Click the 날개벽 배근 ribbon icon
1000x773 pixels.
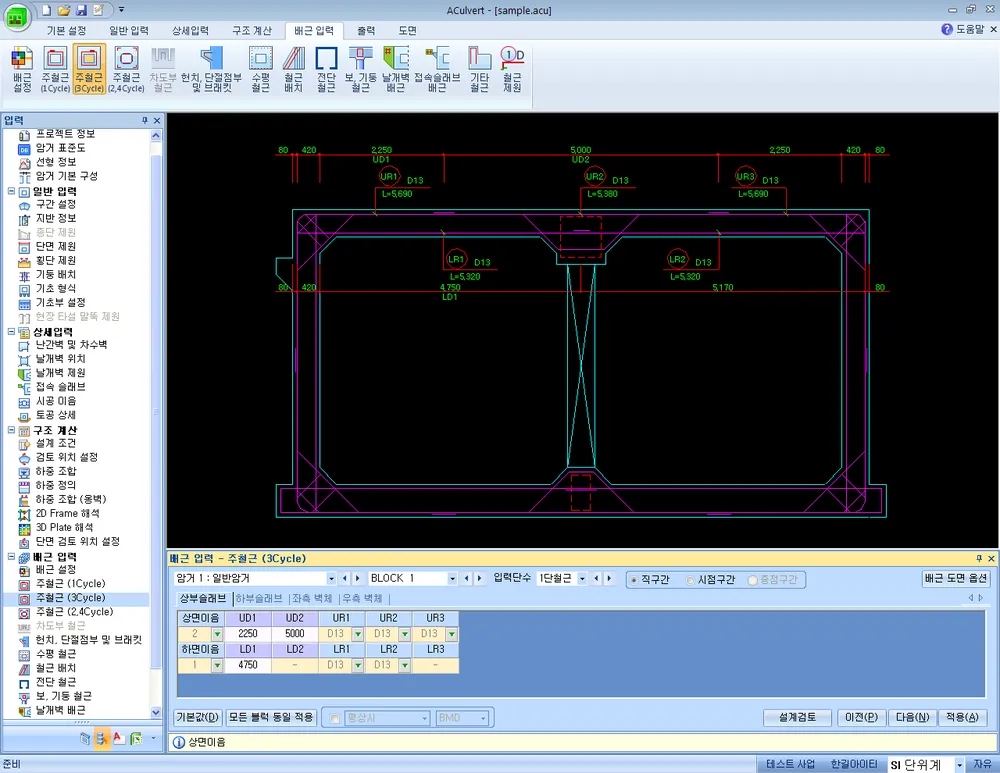click(x=395, y=70)
